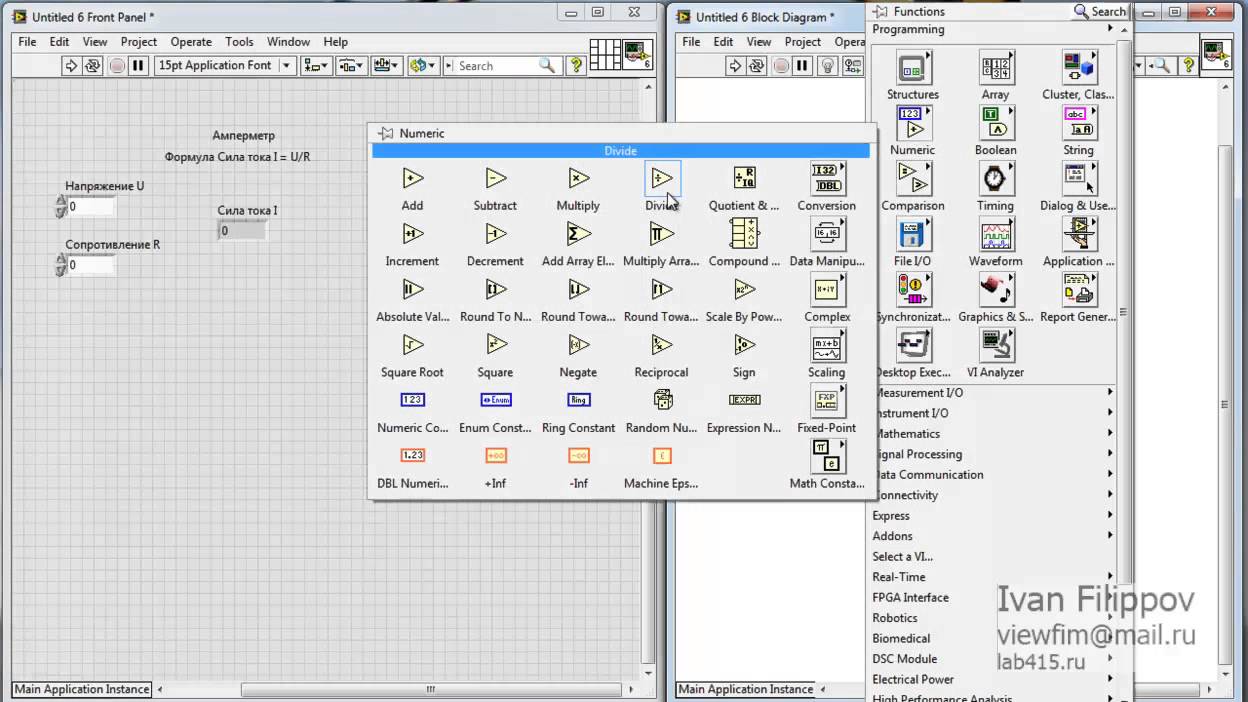Image resolution: width=1248 pixels, height=702 pixels.
Task: Expand the Measurement I/O category
Action: click(x=994, y=393)
